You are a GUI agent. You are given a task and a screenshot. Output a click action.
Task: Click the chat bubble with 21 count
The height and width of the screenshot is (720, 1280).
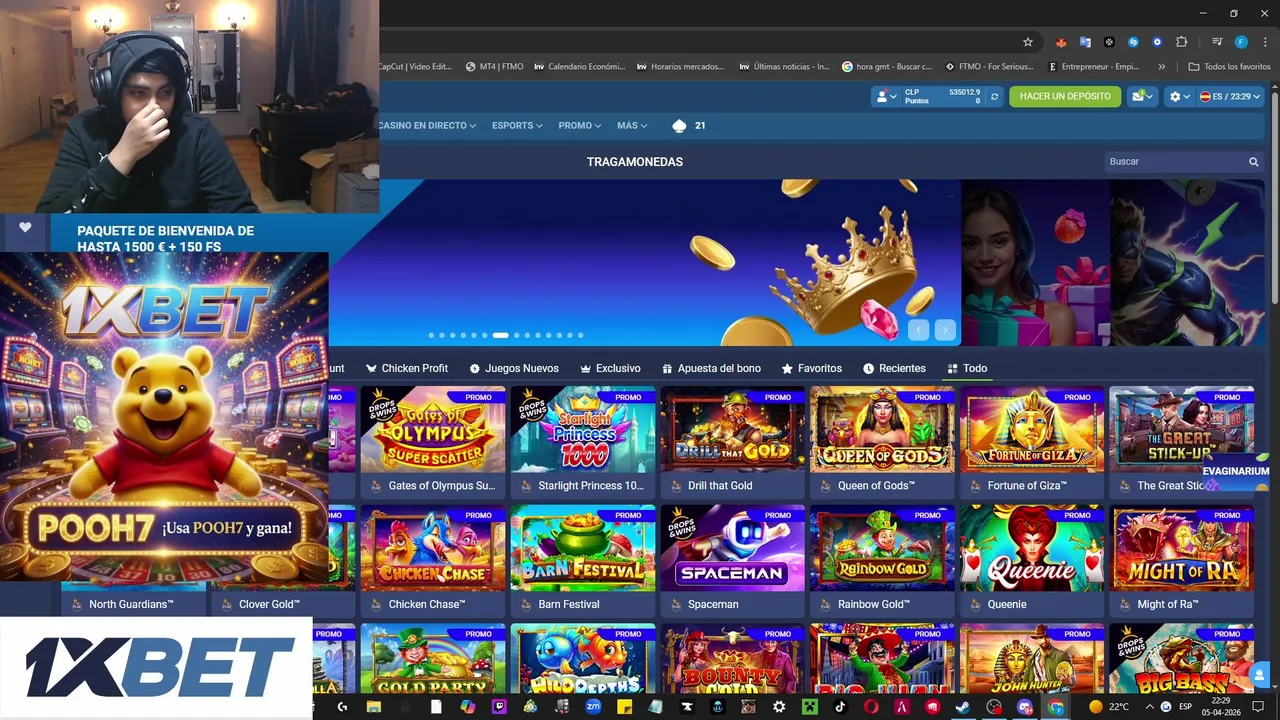tap(689, 126)
